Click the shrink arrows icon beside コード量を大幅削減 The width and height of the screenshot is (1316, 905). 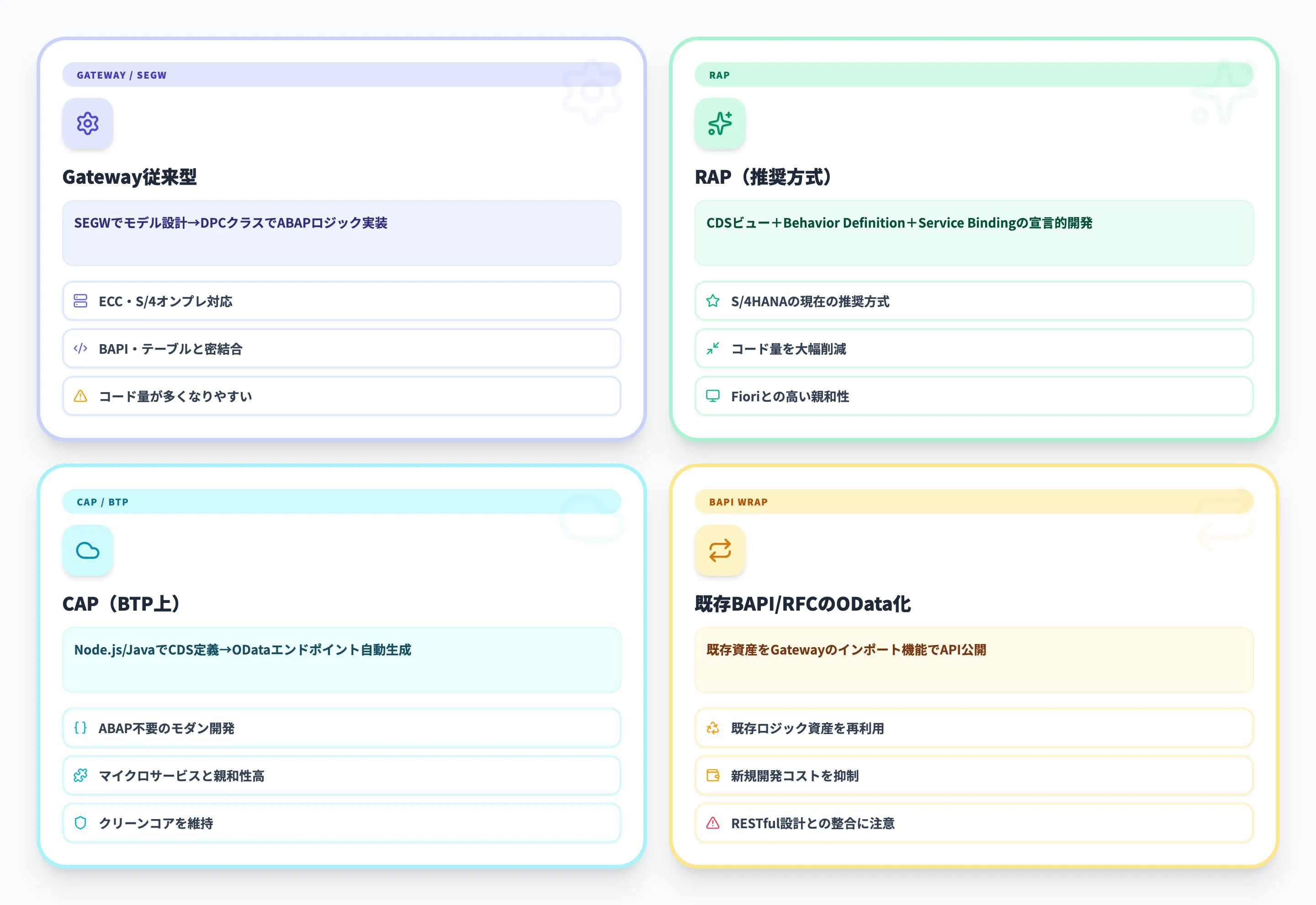pos(712,349)
